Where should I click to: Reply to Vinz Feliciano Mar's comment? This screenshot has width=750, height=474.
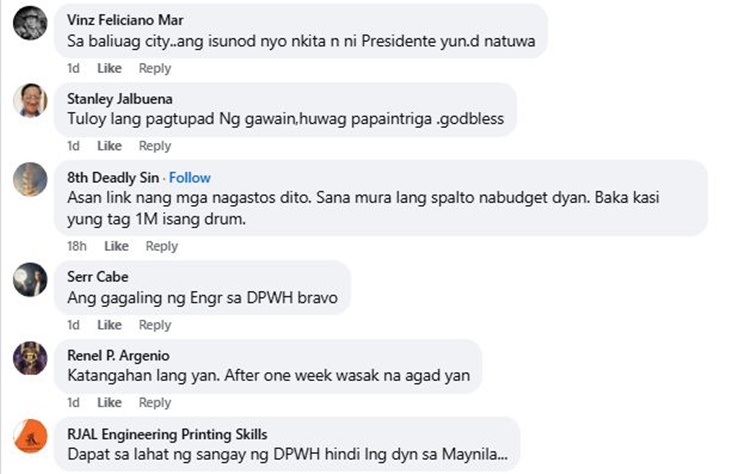pos(154,68)
